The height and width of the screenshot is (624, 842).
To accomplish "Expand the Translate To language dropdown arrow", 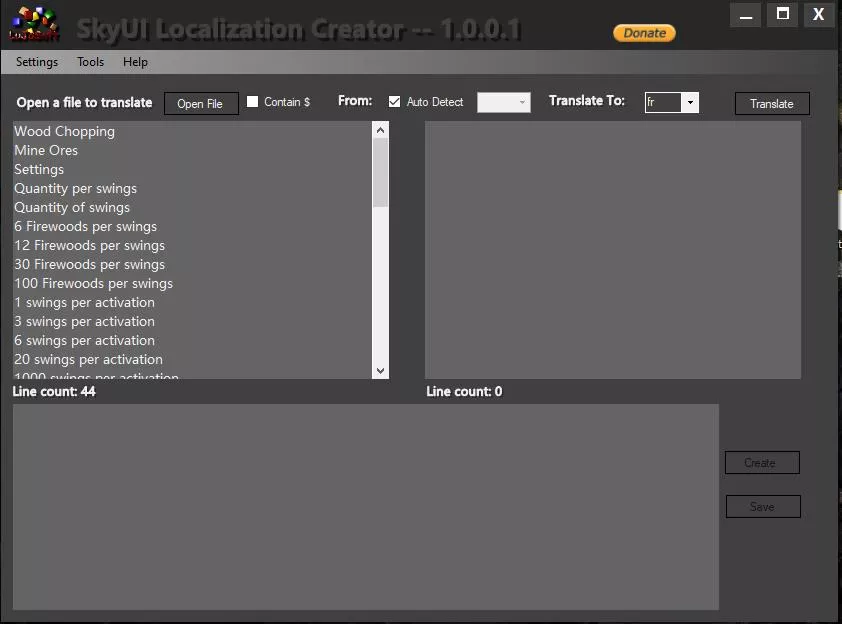I will 690,103.
